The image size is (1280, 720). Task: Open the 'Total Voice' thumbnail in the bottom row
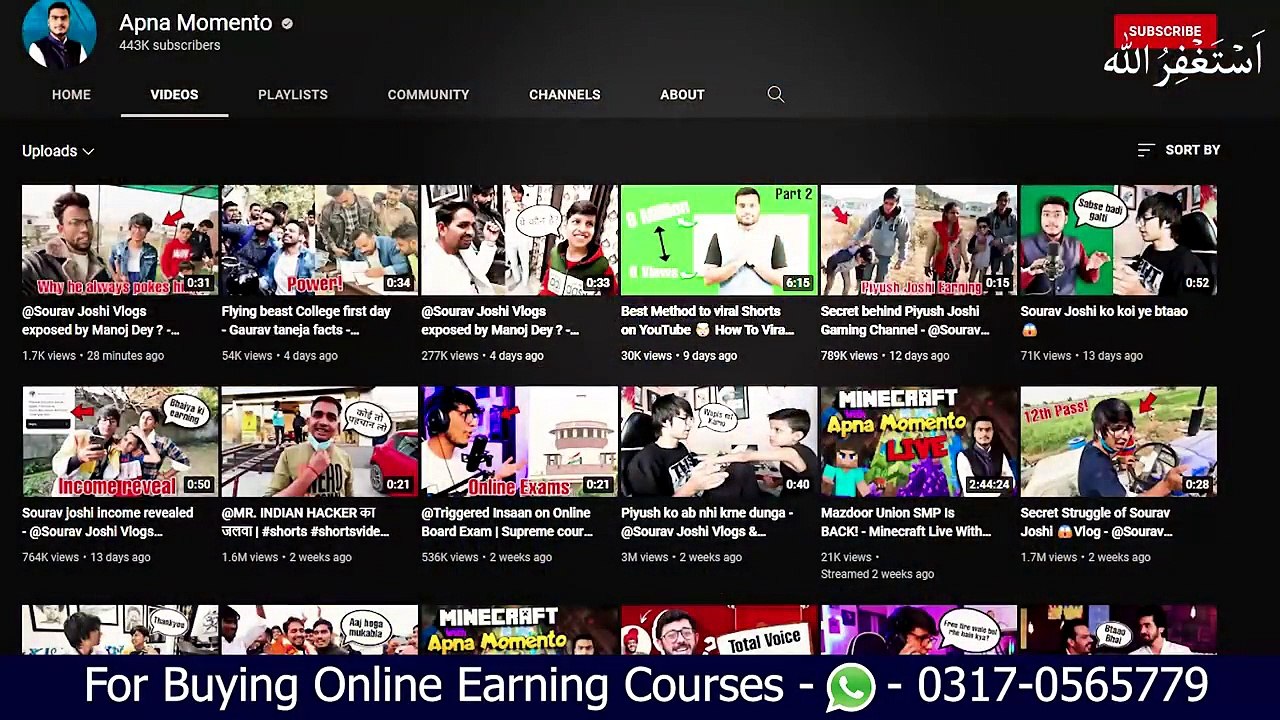click(719, 630)
